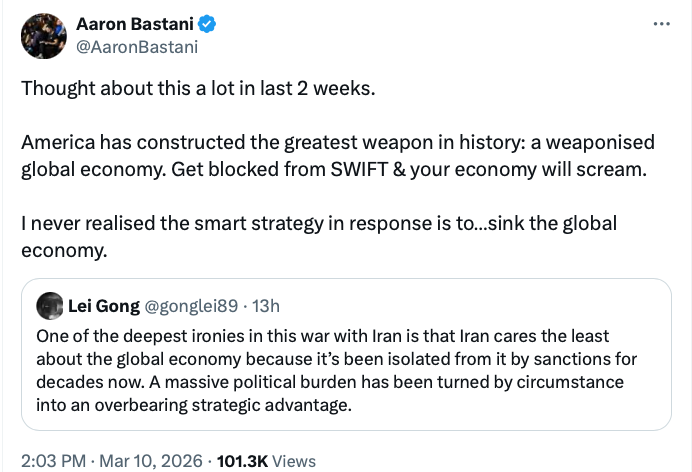692x472 pixels.
Task: Click the Views label
Action: tap(294, 461)
